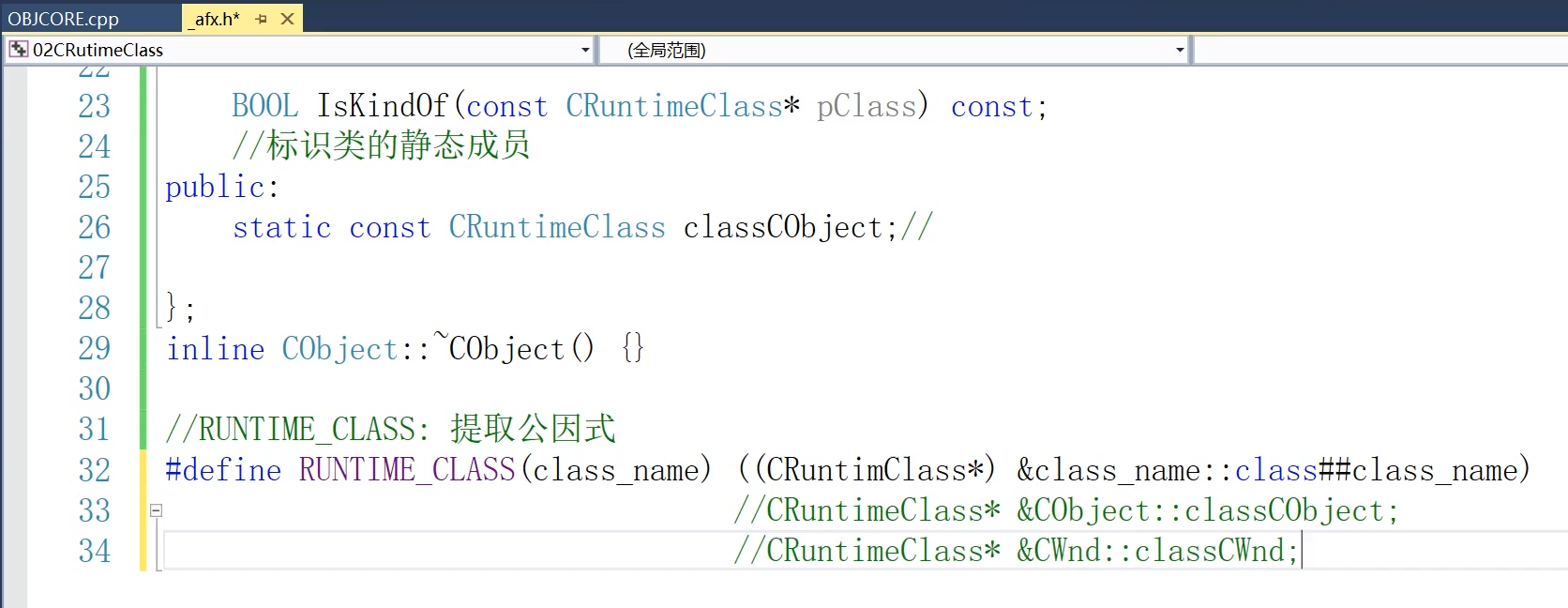Click the comment //标识类的静态成员
The height and width of the screenshot is (608, 1568).
pyautogui.click(x=382, y=145)
